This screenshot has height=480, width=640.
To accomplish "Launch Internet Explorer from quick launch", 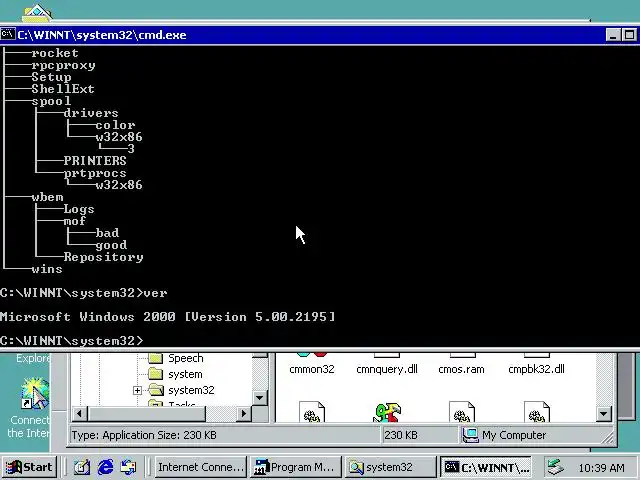I will 106,467.
